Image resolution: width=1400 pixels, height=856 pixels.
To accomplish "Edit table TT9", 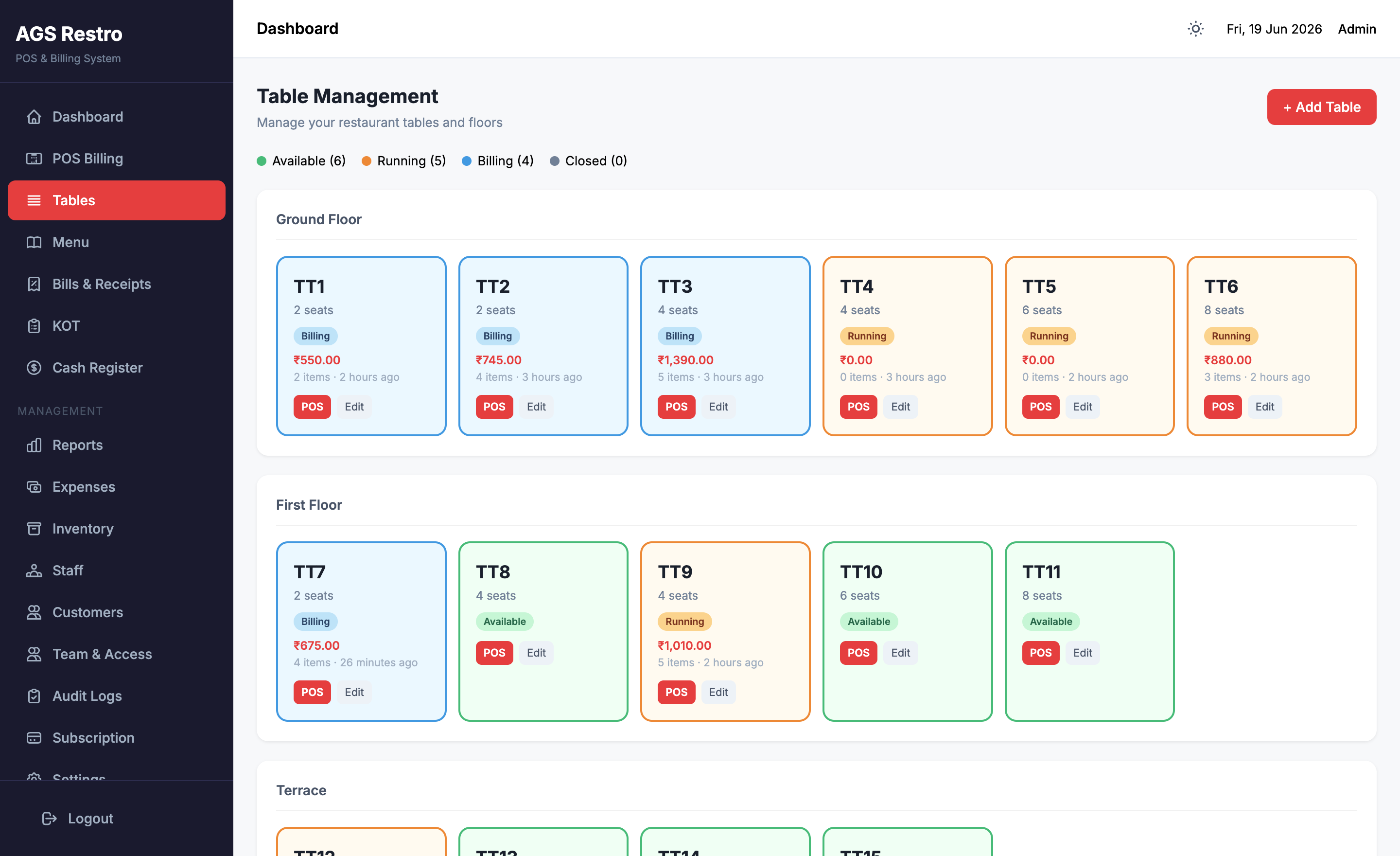I will click(x=718, y=692).
